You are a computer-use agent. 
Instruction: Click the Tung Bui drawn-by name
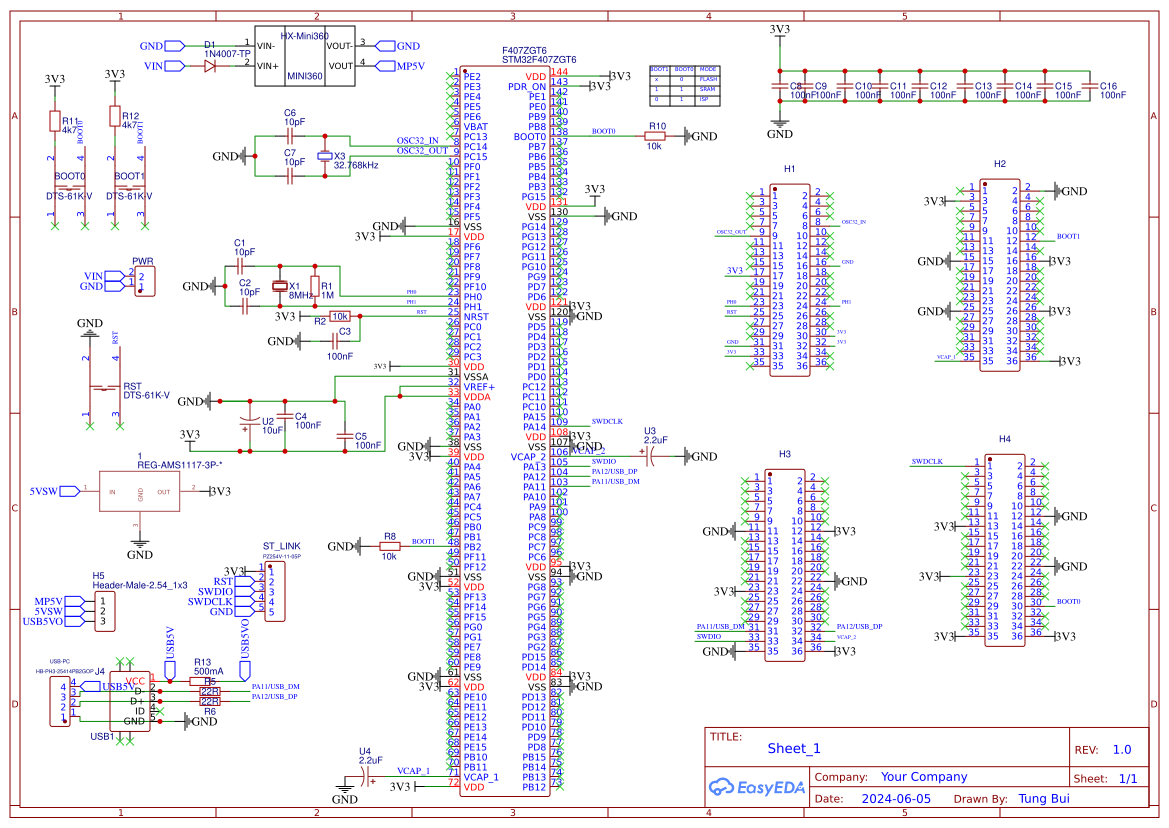(x=1043, y=798)
